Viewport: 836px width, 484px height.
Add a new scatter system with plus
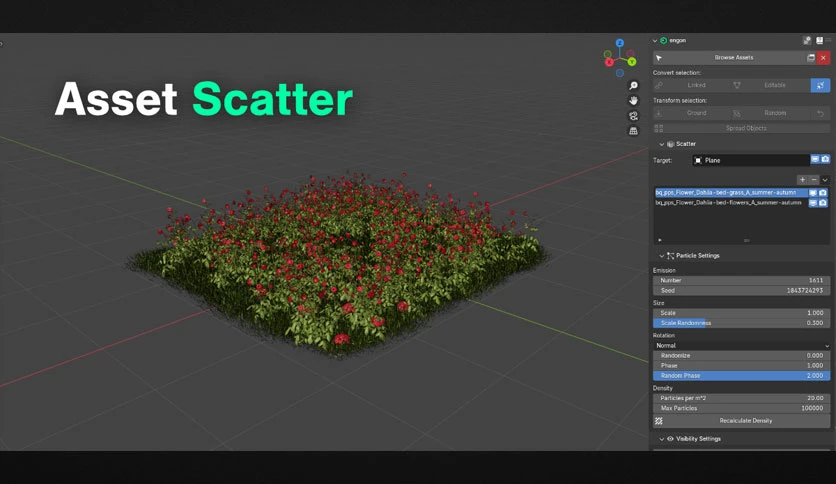tap(802, 180)
